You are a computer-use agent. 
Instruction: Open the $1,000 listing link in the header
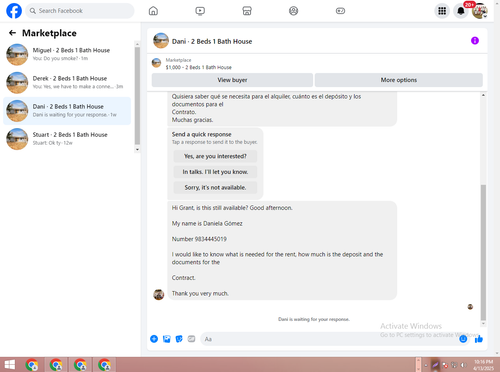[198, 67]
